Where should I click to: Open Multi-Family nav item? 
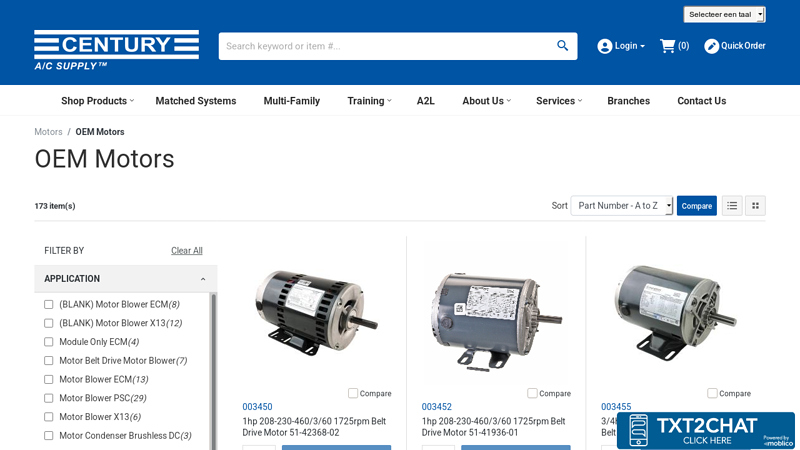pos(292,101)
